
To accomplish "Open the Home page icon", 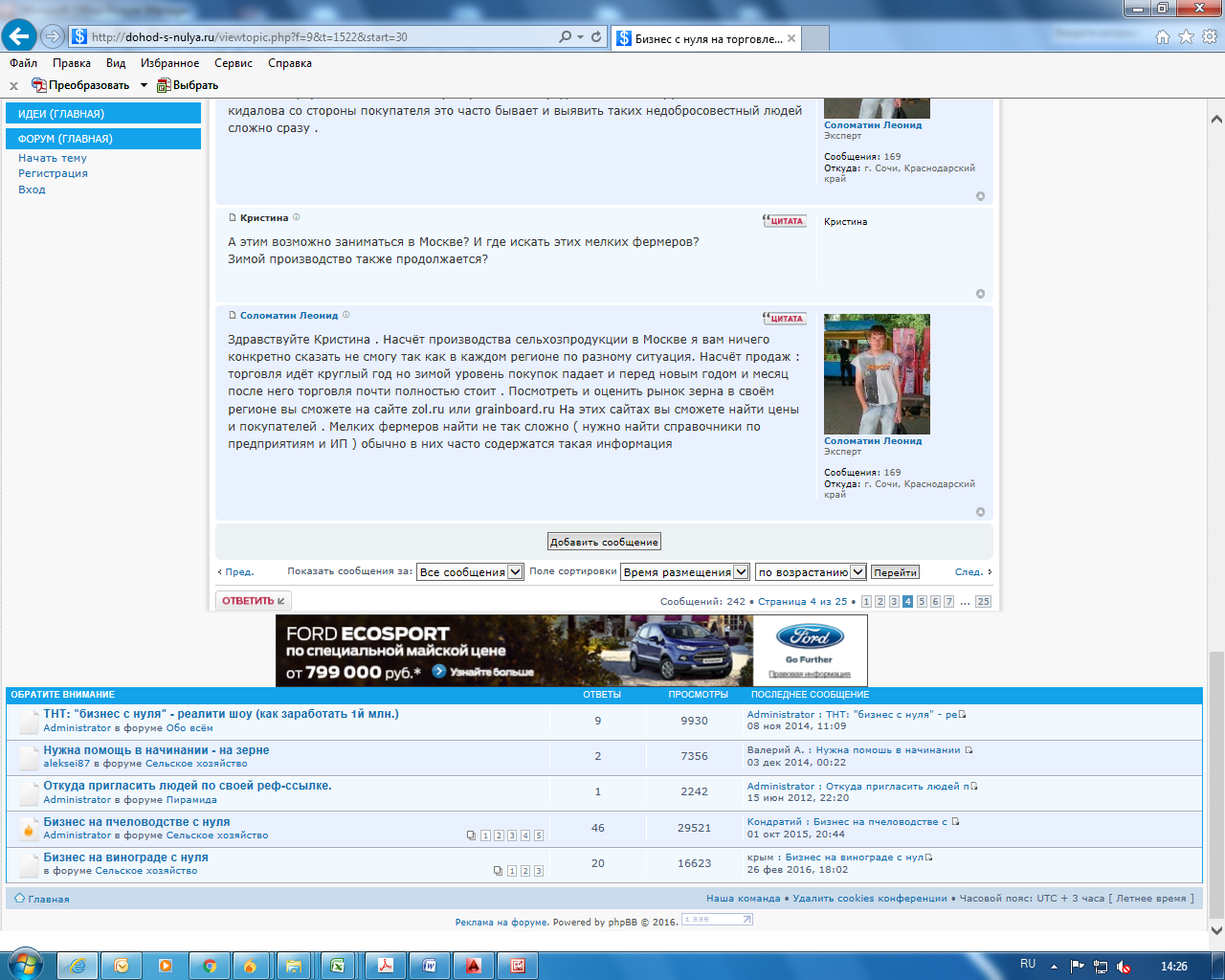I will click(1163, 37).
